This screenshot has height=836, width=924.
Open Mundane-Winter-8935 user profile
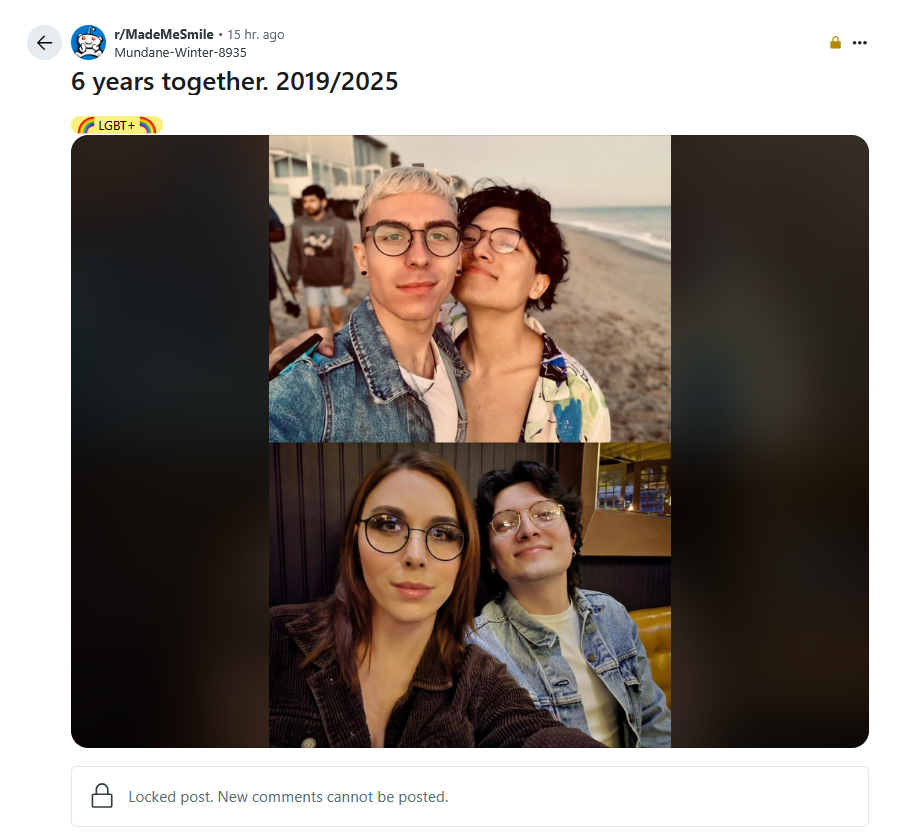(x=180, y=52)
